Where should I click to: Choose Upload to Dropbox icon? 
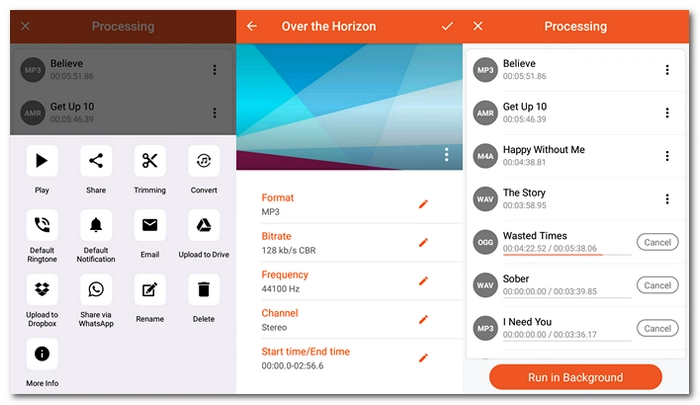pos(42,289)
